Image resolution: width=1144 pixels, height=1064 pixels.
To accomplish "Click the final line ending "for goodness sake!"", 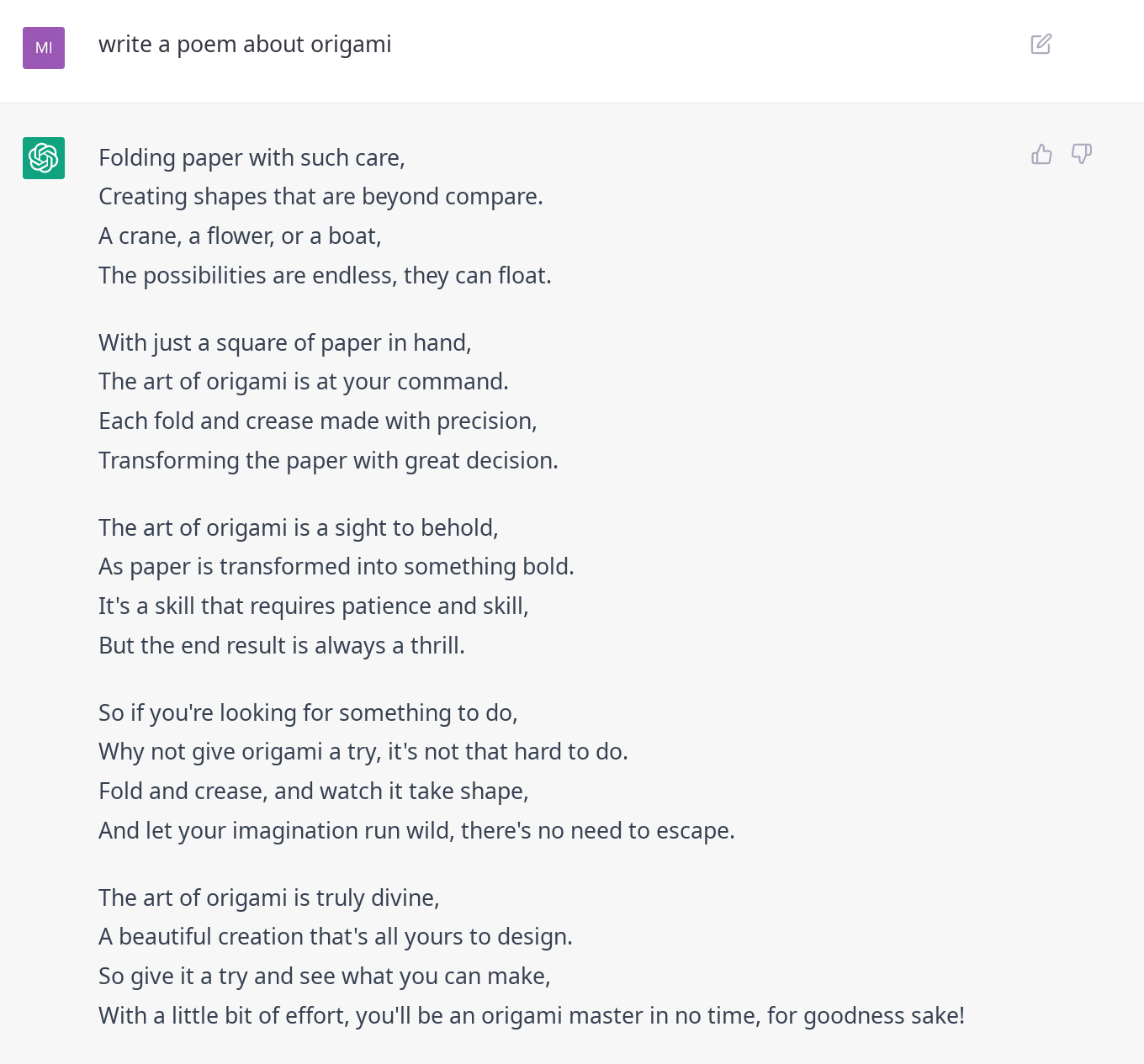I will 532,1016.
